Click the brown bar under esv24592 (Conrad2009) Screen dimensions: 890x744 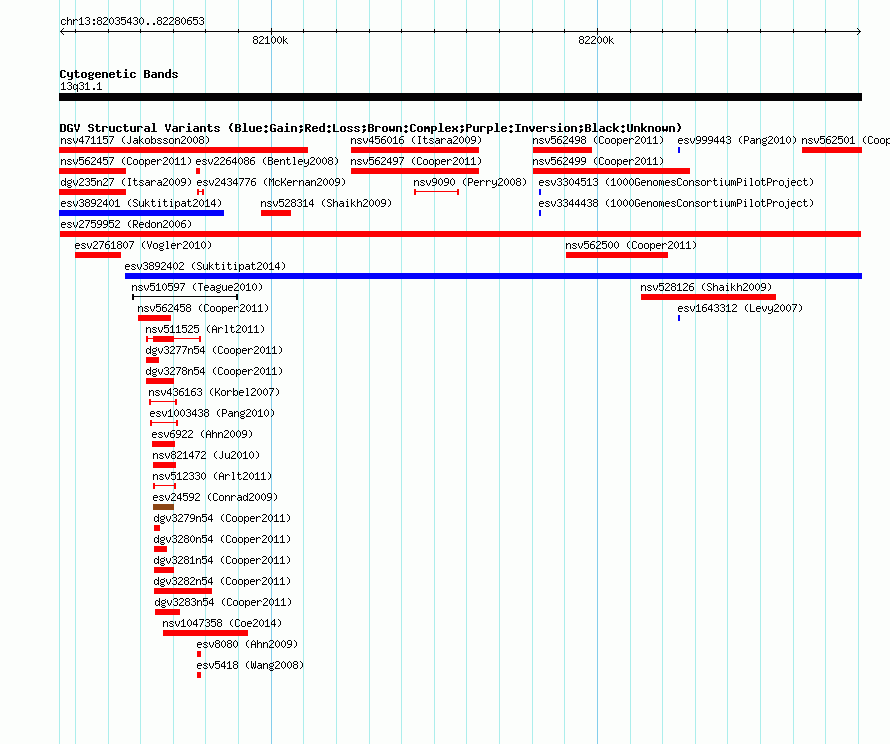(163, 507)
